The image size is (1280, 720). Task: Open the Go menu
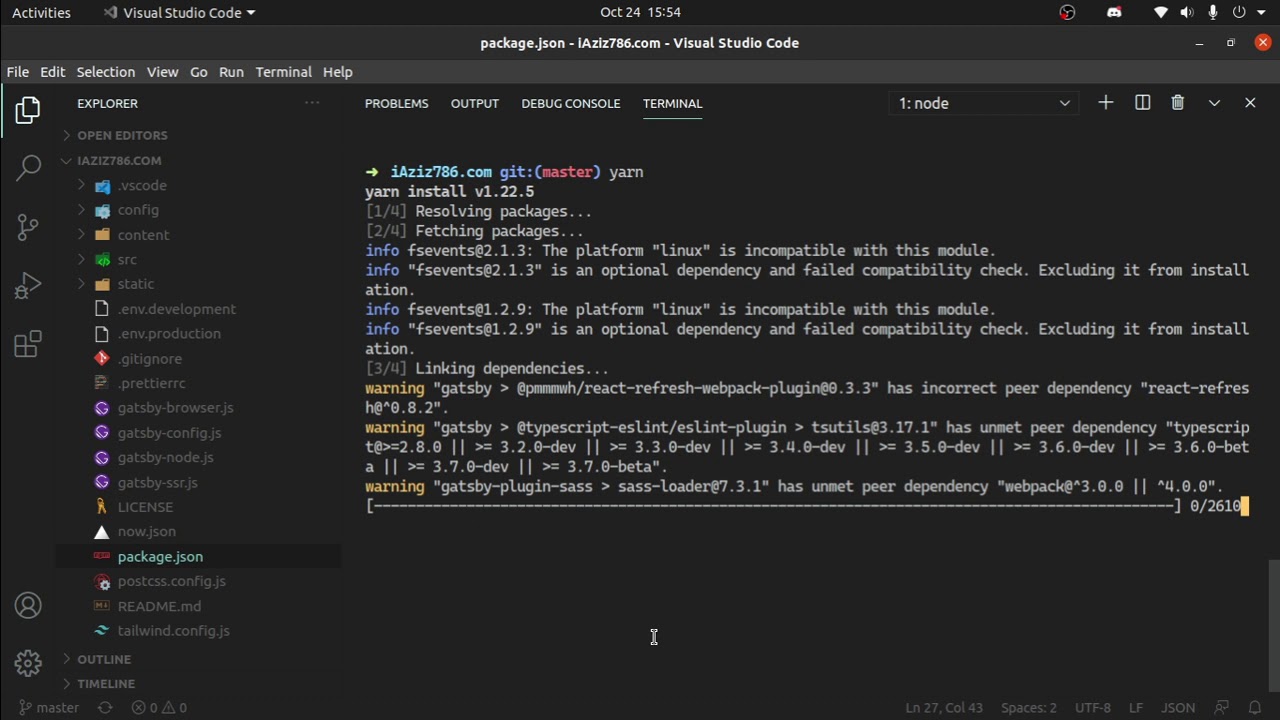point(198,72)
